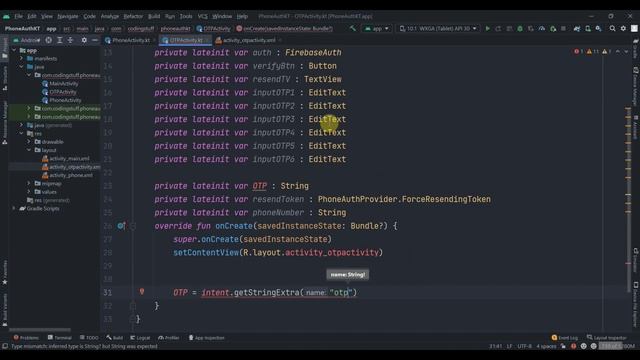Collapse the layout folder
The image size is (640, 360).
[x=29, y=150]
